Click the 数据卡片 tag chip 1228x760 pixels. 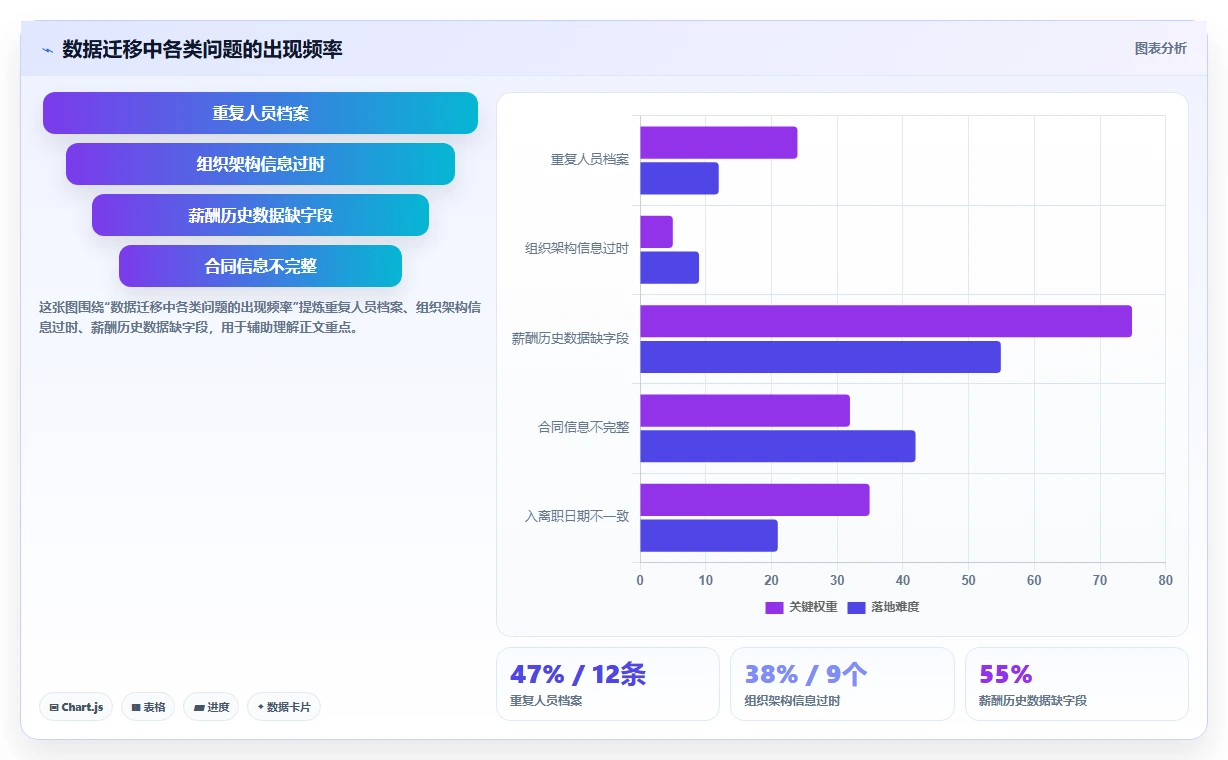click(x=284, y=707)
